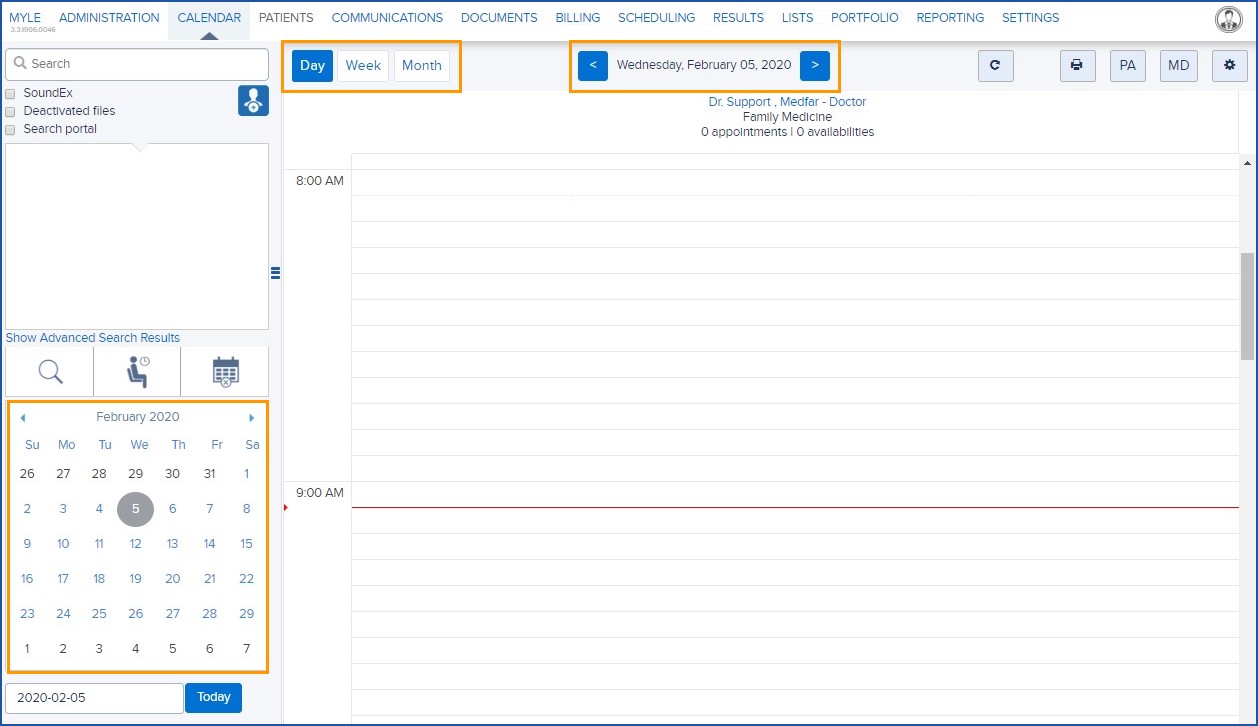Advance to the next month in mini calendar
This screenshot has width=1258, height=726.
click(252, 417)
